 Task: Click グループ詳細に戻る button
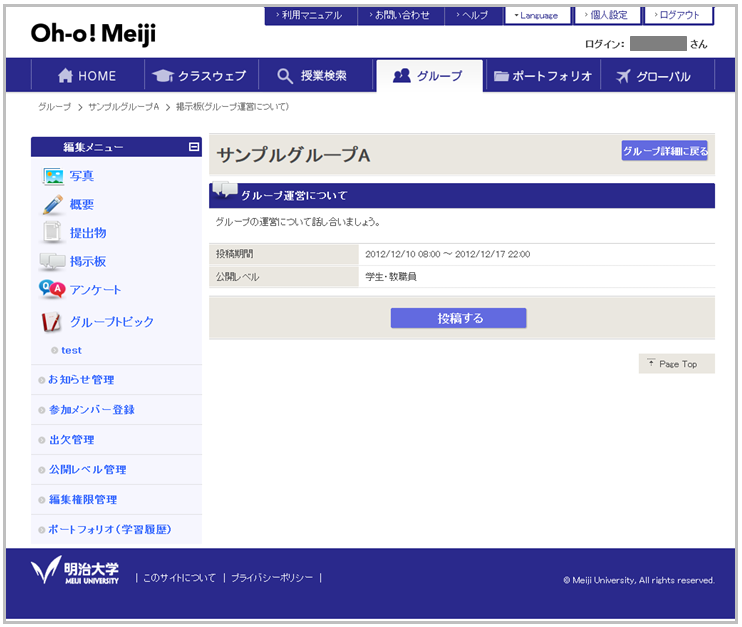click(664, 151)
